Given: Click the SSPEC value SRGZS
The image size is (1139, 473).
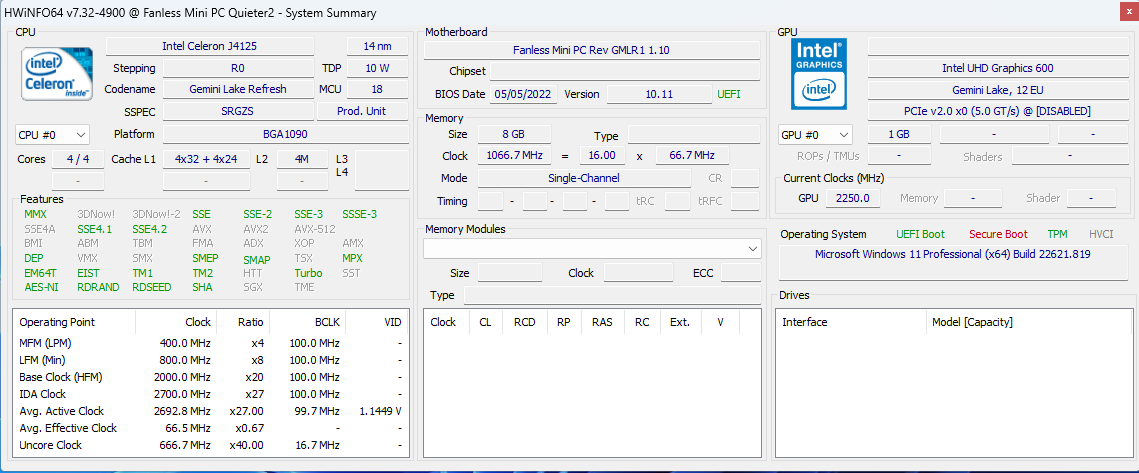Looking at the screenshot, I should [x=238, y=111].
